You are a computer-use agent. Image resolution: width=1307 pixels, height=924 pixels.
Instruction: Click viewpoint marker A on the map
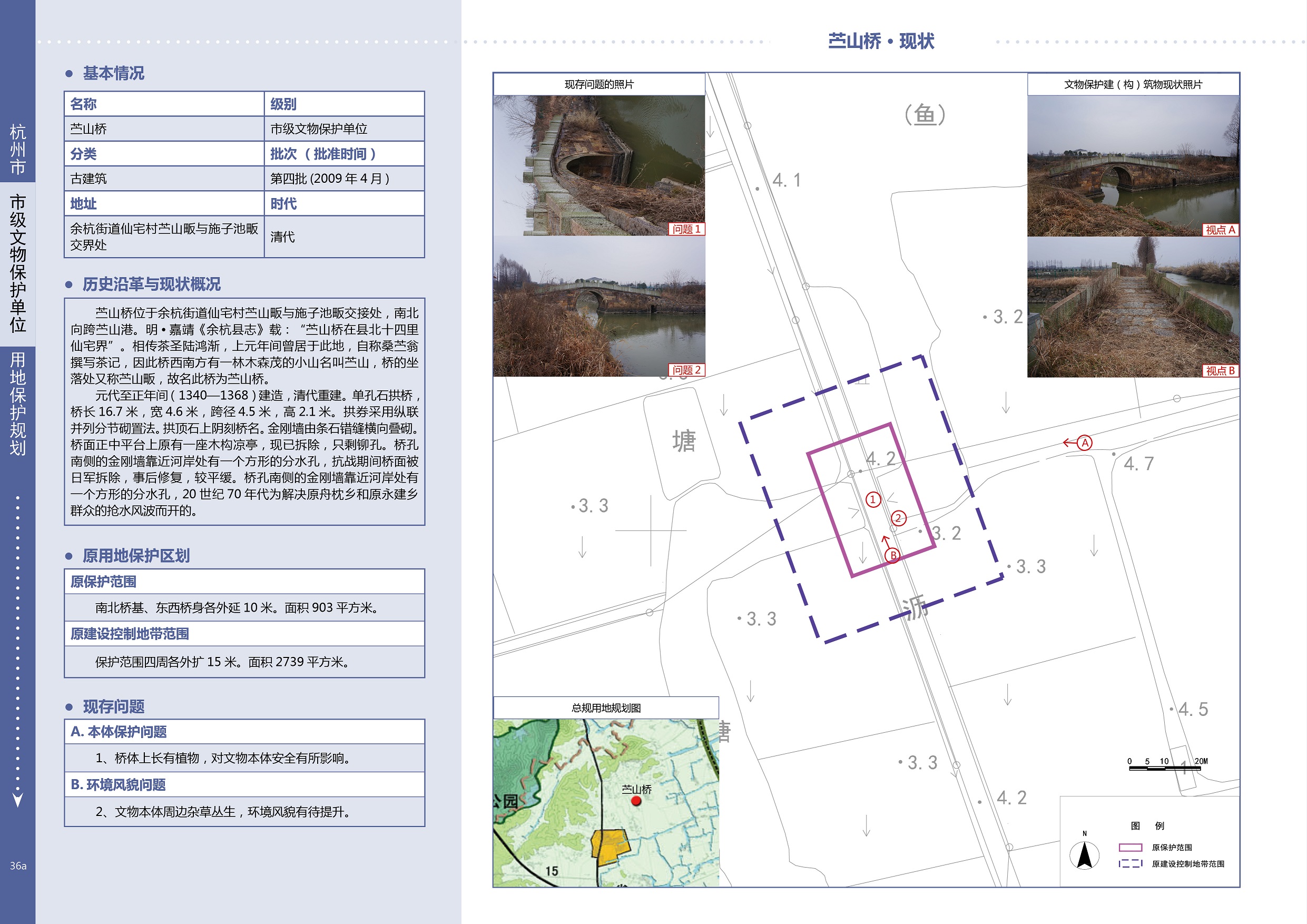tap(1085, 443)
